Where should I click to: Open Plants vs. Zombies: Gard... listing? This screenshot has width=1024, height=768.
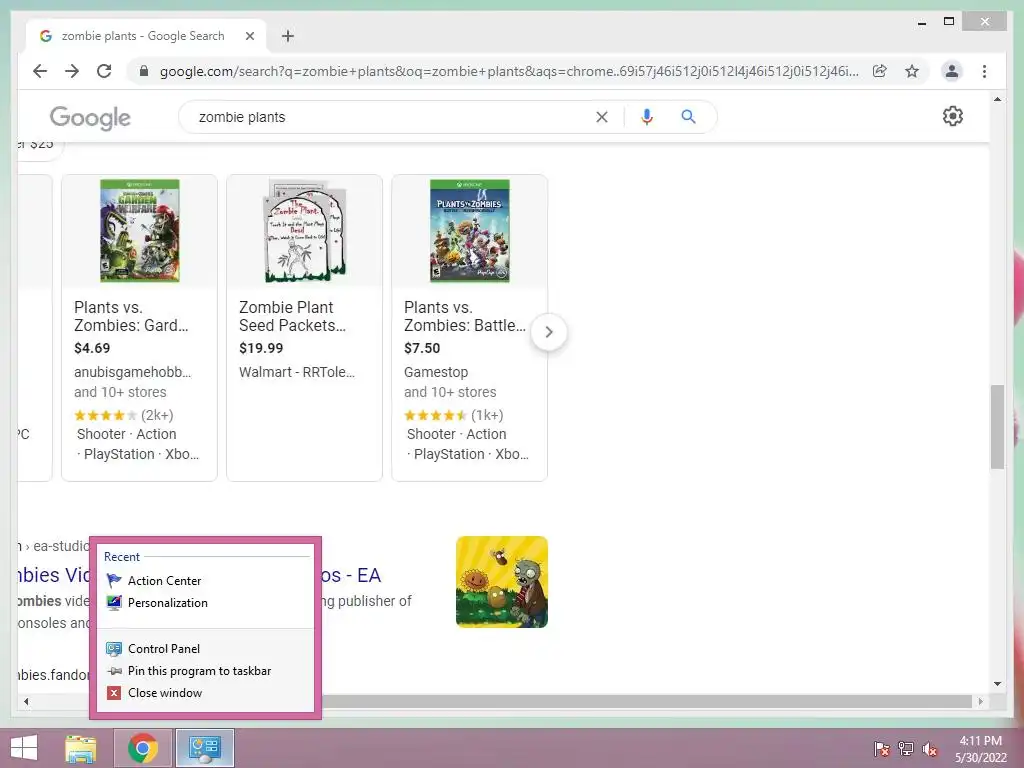[x=131, y=316]
